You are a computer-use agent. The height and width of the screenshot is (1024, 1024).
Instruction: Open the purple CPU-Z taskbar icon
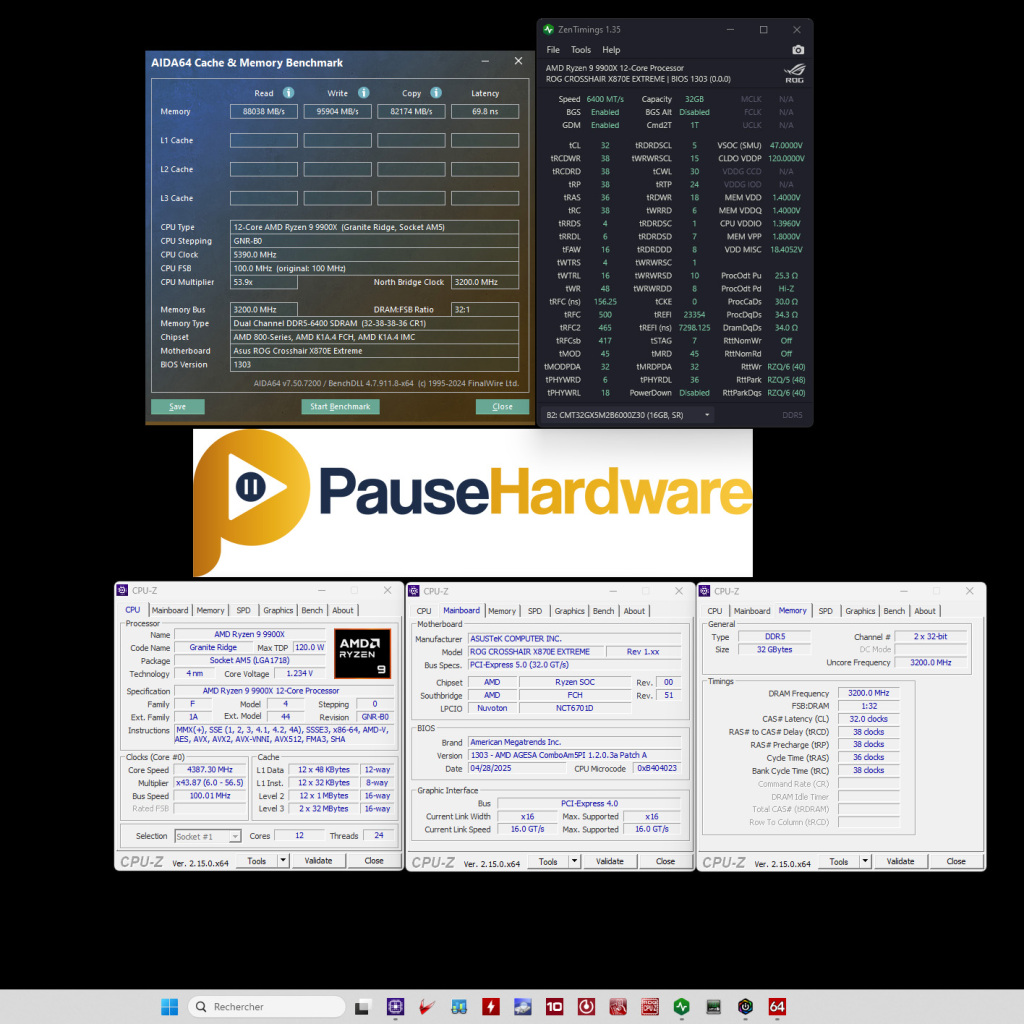click(x=395, y=1006)
